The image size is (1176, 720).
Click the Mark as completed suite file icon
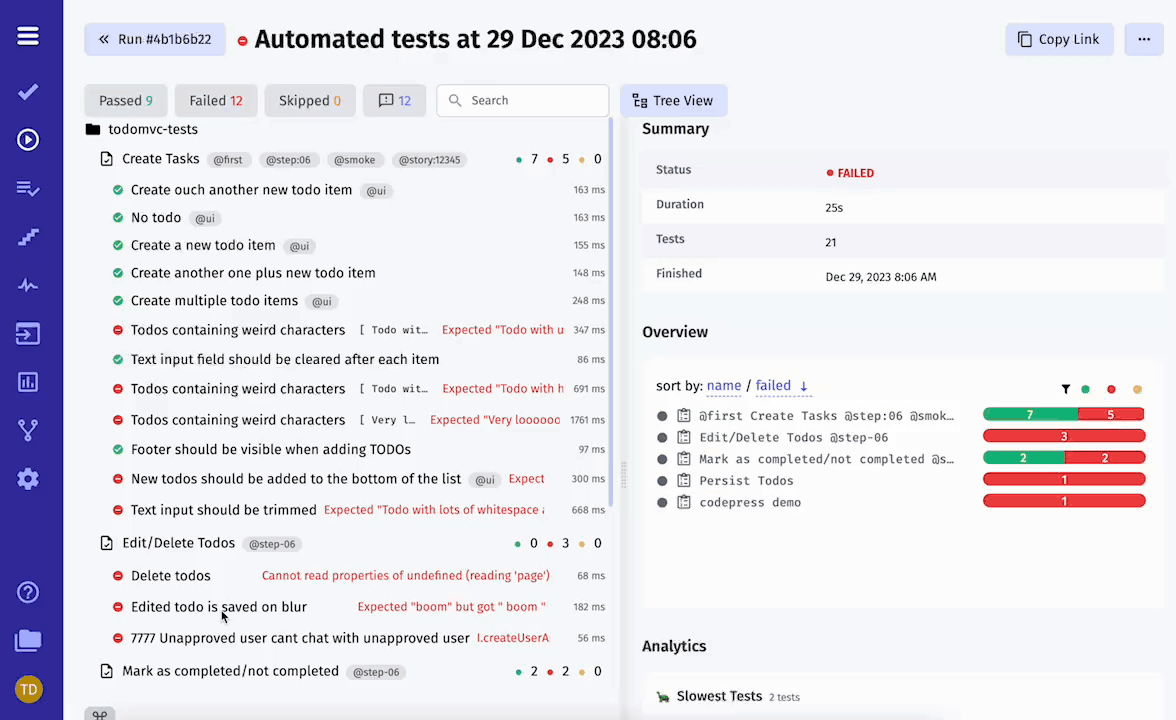106,671
